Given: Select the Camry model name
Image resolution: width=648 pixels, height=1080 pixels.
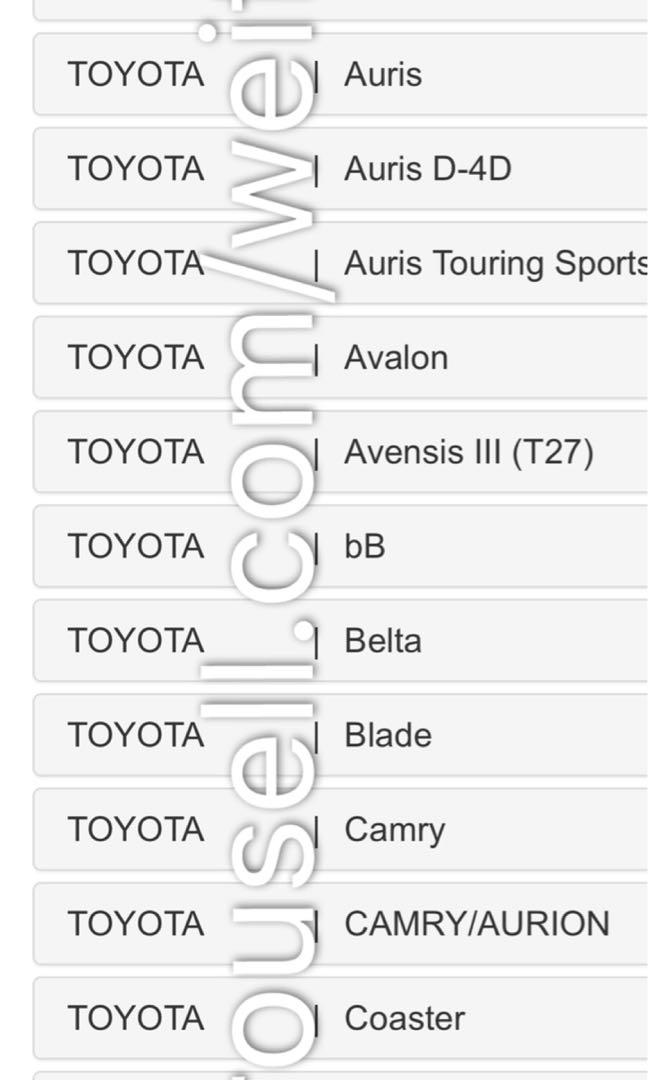Looking at the screenshot, I should click(x=394, y=830).
